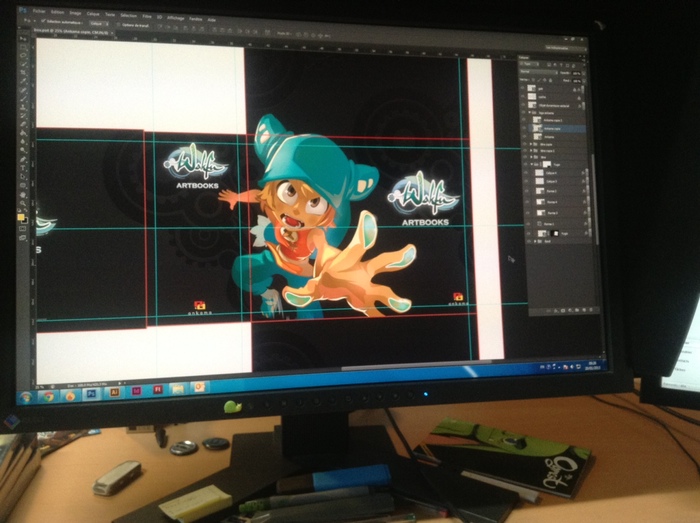Close the open document tab
The image size is (700, 523).
(x=112, y=33)
